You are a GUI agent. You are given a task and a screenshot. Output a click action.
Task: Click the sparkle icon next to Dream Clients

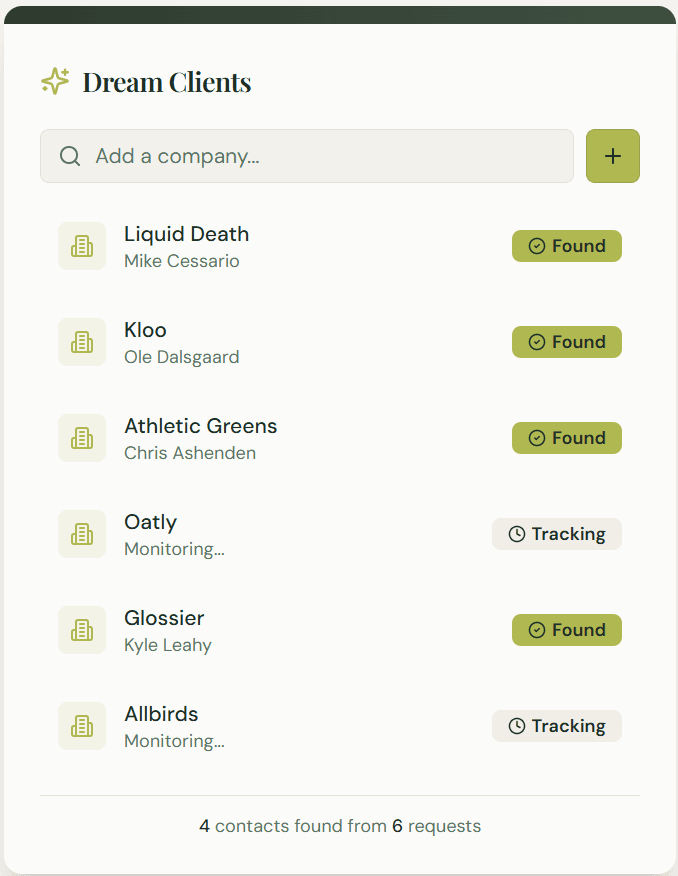(x=55, y=82)
